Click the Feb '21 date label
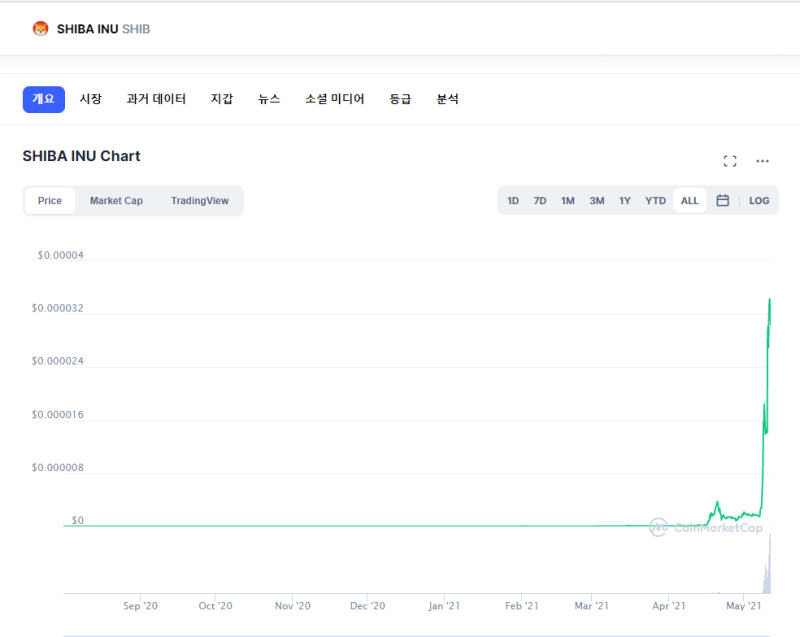 [x=521, y=606]
